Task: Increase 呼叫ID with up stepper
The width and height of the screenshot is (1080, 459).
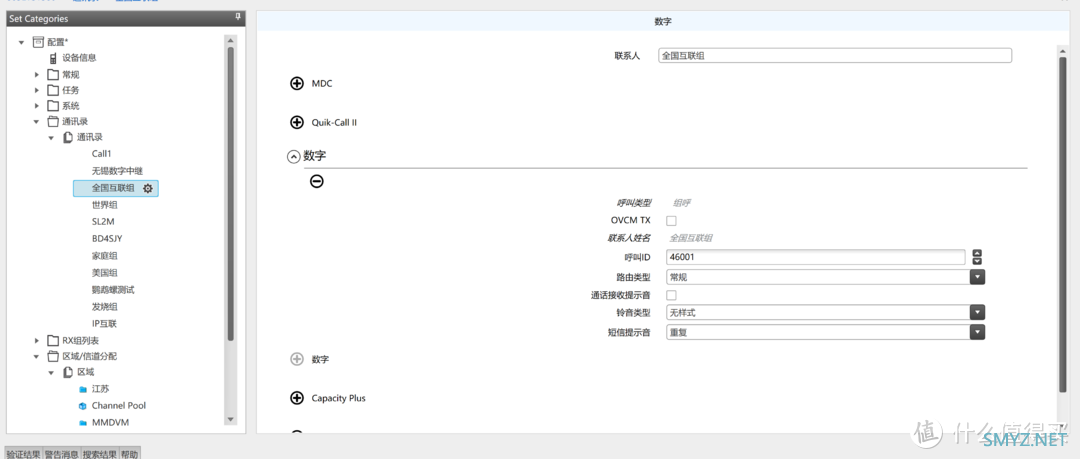Action: click(977, 253)
